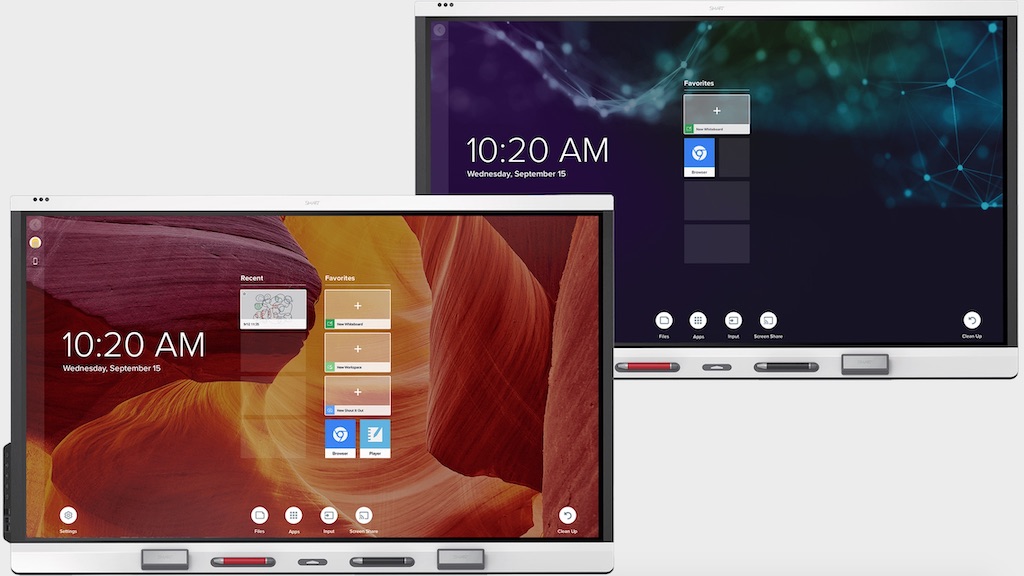Image resolution: width=1024 pixels, height=576 pixels.
Task: Launch the Player app tile
Action: point(375,438)
